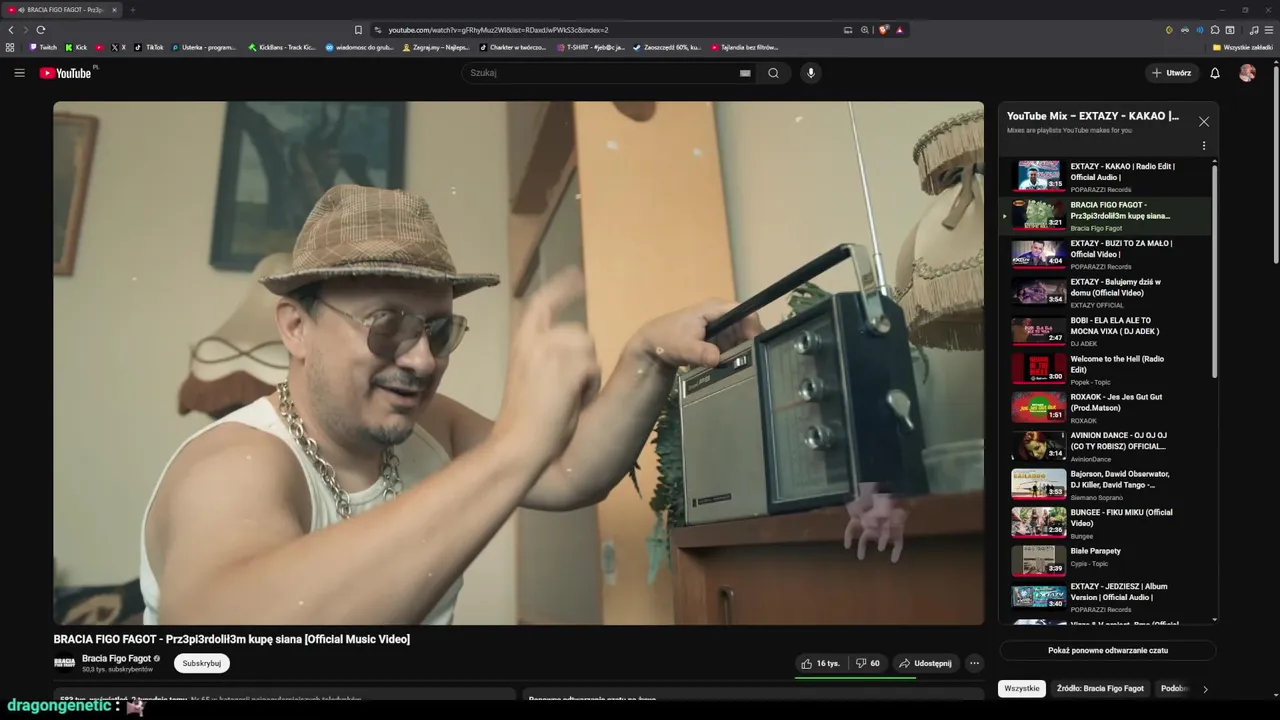Image resolution: width=1280 pixels, height=720 pixels.
Task: Open the Wszystkie zakładki bookmarks folder
Action: point(1244,47)
